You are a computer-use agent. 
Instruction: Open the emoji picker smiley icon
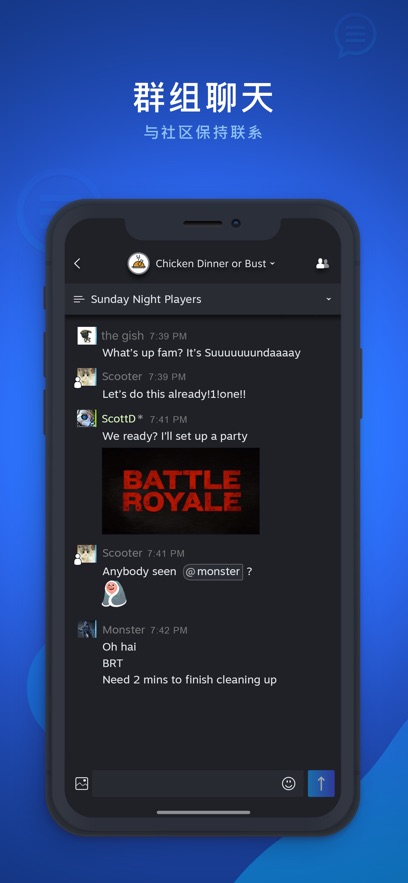click(x=289, y=783)
